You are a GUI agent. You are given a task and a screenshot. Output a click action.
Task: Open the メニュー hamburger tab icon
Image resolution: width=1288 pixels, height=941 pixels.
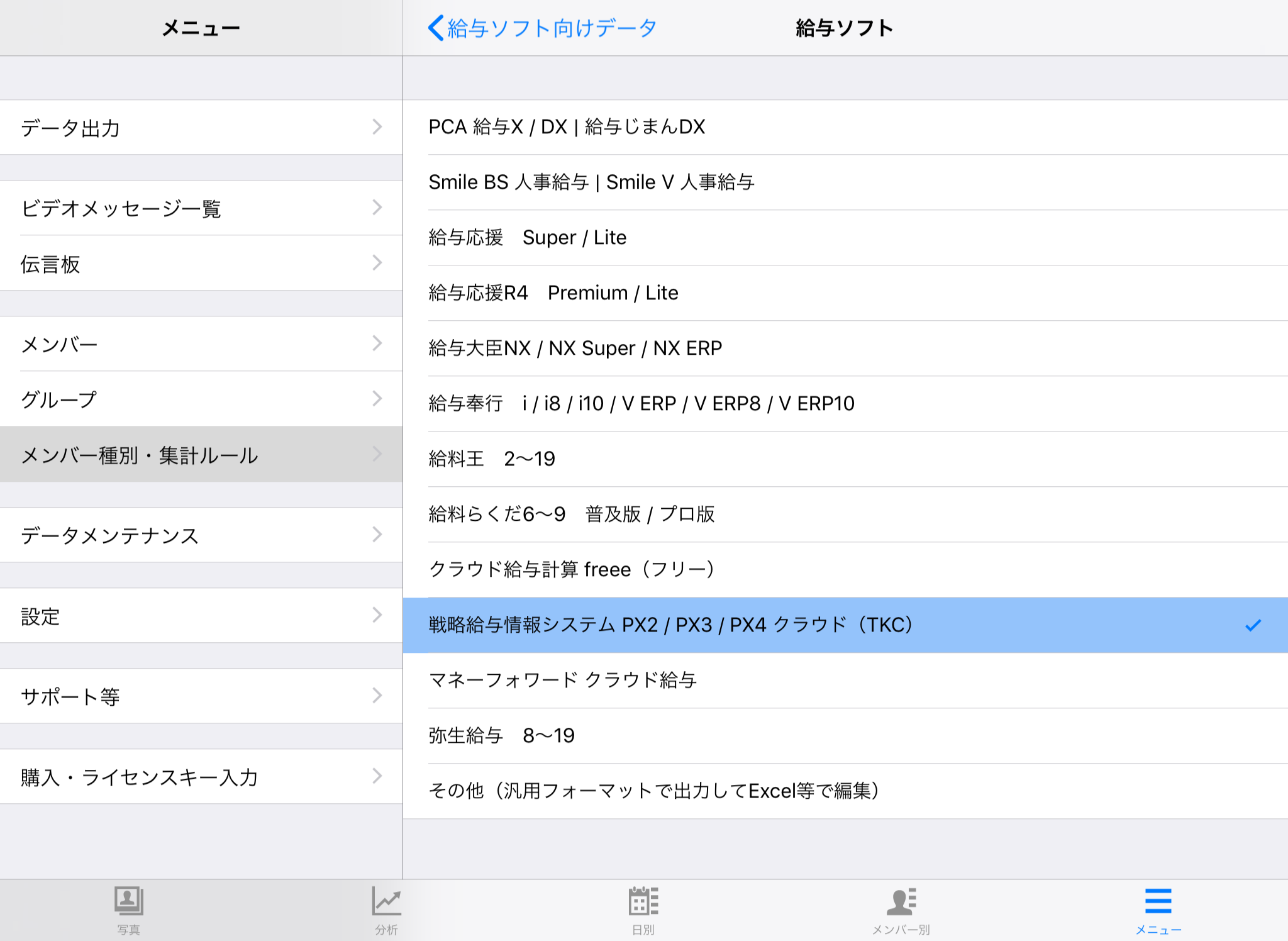(x=1158, y=901)
